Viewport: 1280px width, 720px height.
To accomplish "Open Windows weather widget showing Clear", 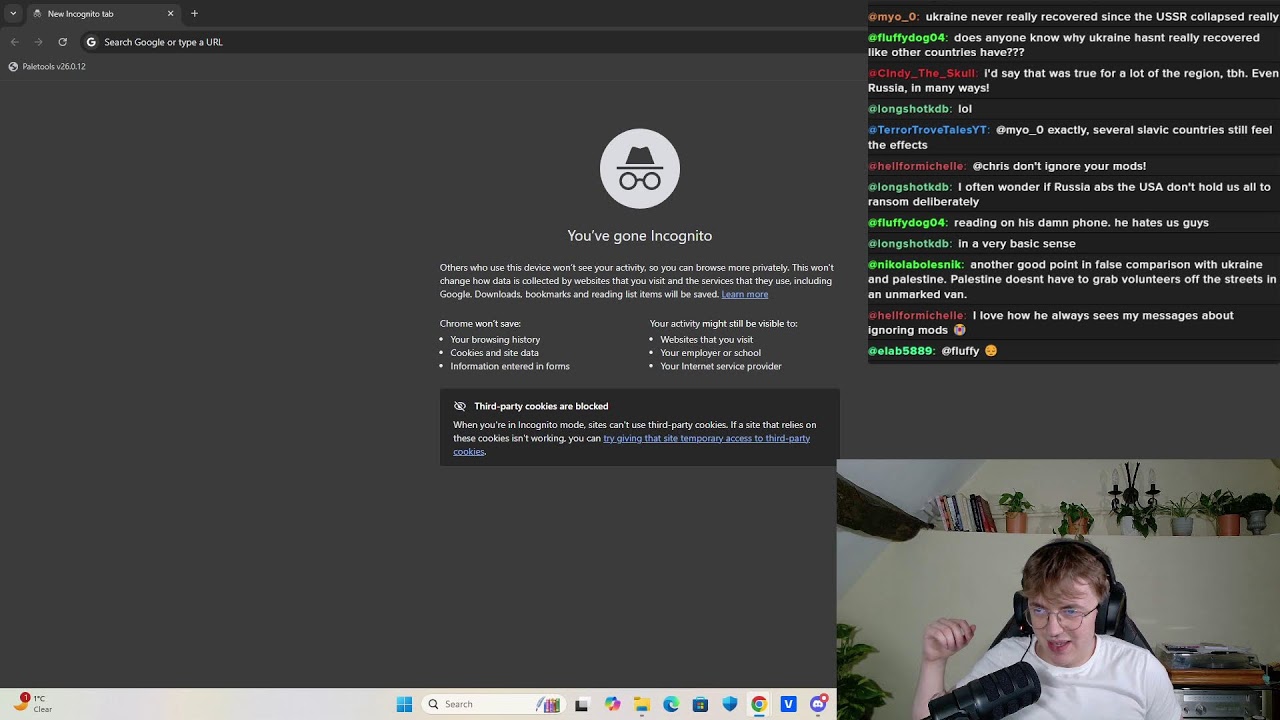I will tap(32, 703).
